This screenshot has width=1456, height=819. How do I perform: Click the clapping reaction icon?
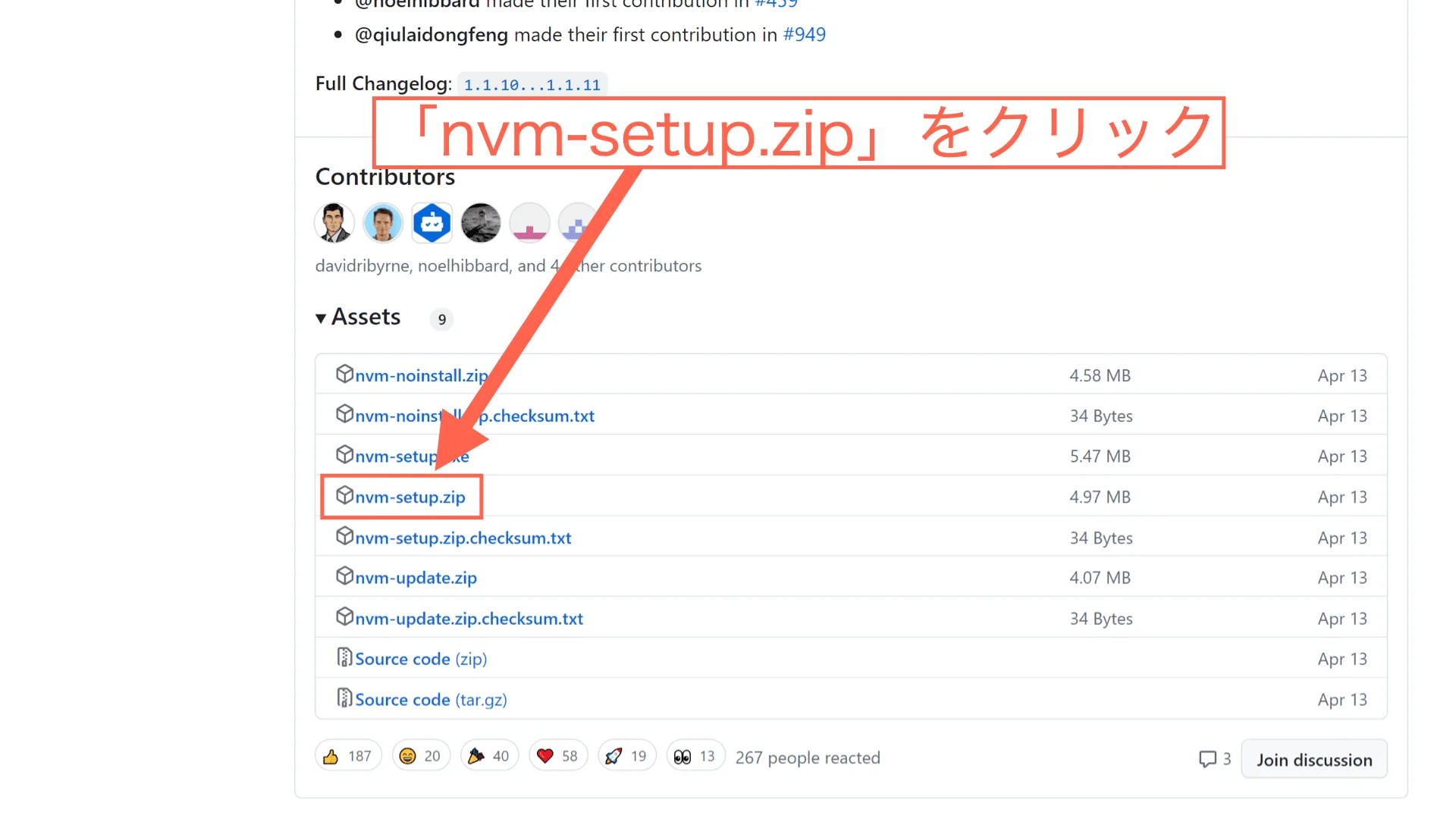pyautogui.click(x=478, y=755)
